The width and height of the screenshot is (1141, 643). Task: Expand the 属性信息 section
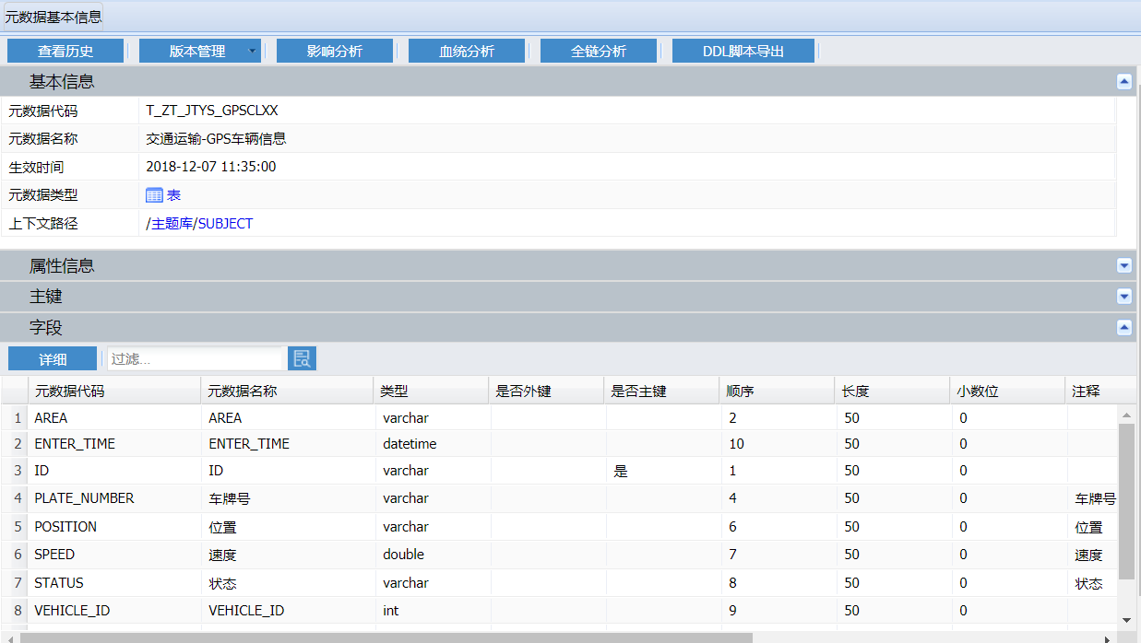click(1124, 266)
